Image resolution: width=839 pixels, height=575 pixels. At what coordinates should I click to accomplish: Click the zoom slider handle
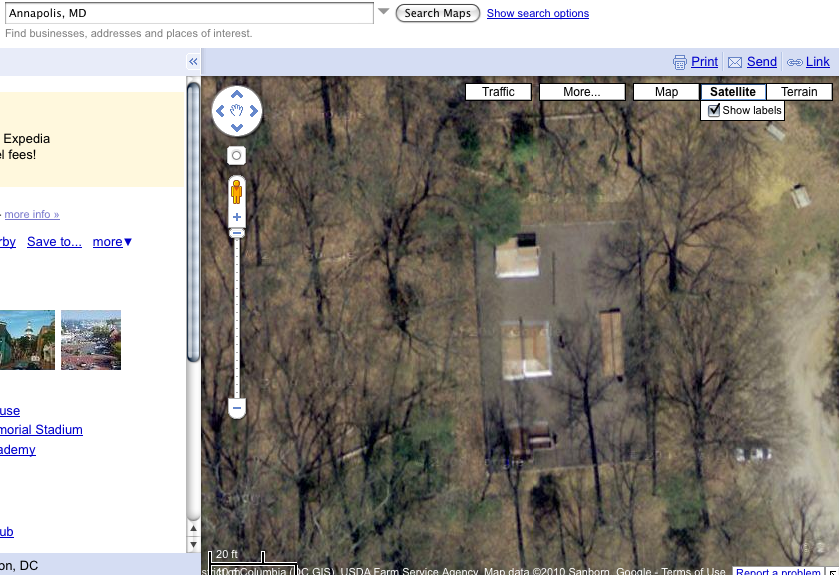point(237,233)
